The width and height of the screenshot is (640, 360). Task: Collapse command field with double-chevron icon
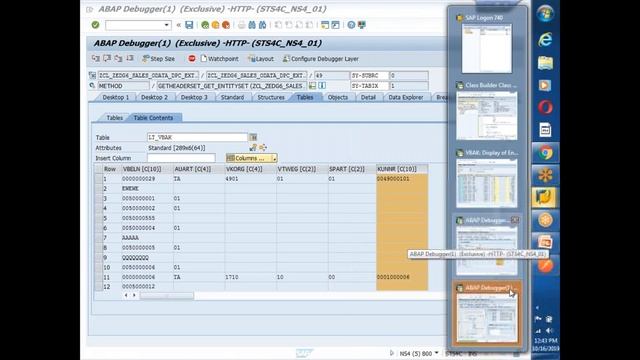tap(178, 25)
